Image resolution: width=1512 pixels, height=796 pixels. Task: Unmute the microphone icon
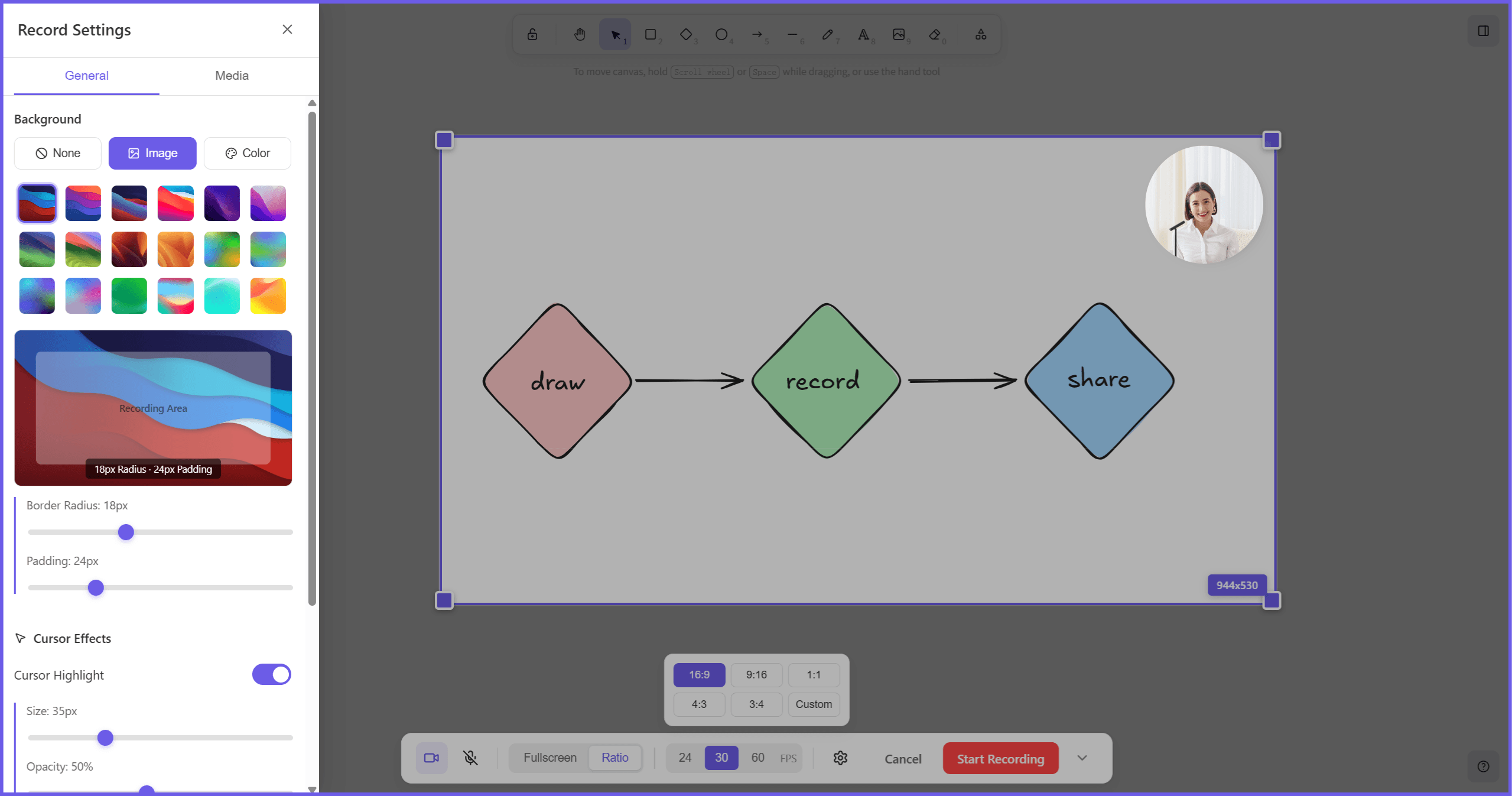[x=470, y=758]
